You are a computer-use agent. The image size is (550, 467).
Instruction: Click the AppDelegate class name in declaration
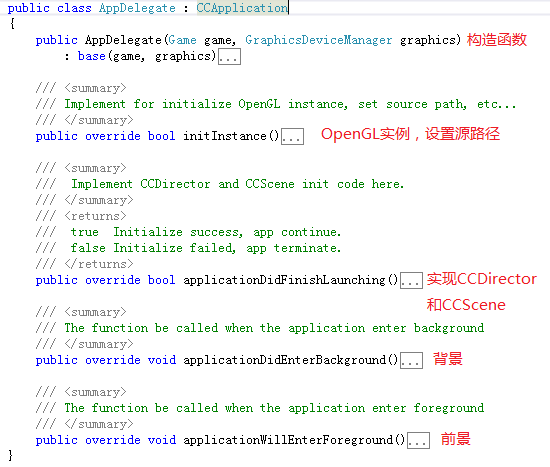pos(137,8)
